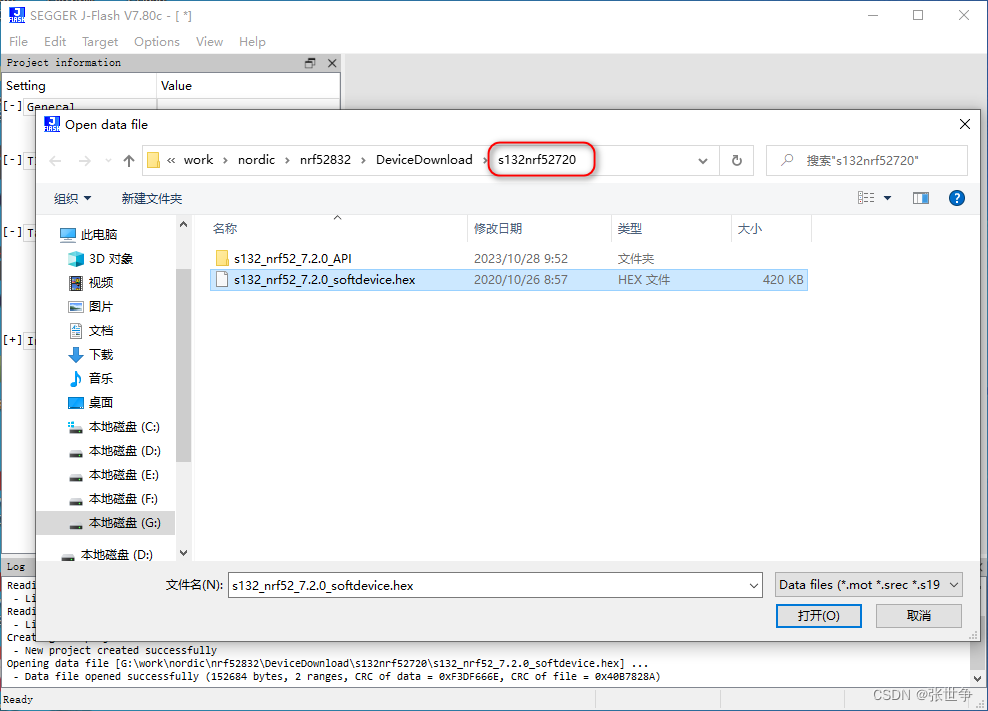Go back in the file dialog

click(x=55, y=161)
